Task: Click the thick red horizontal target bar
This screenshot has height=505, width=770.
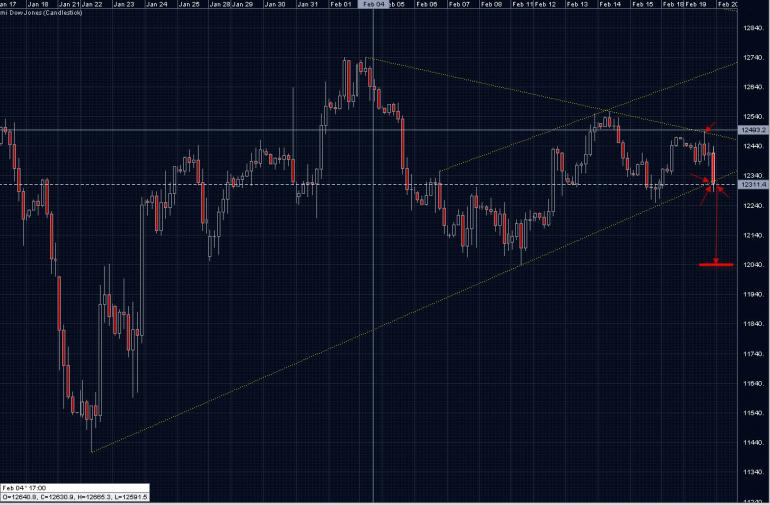Action: [x=718, y=265]
